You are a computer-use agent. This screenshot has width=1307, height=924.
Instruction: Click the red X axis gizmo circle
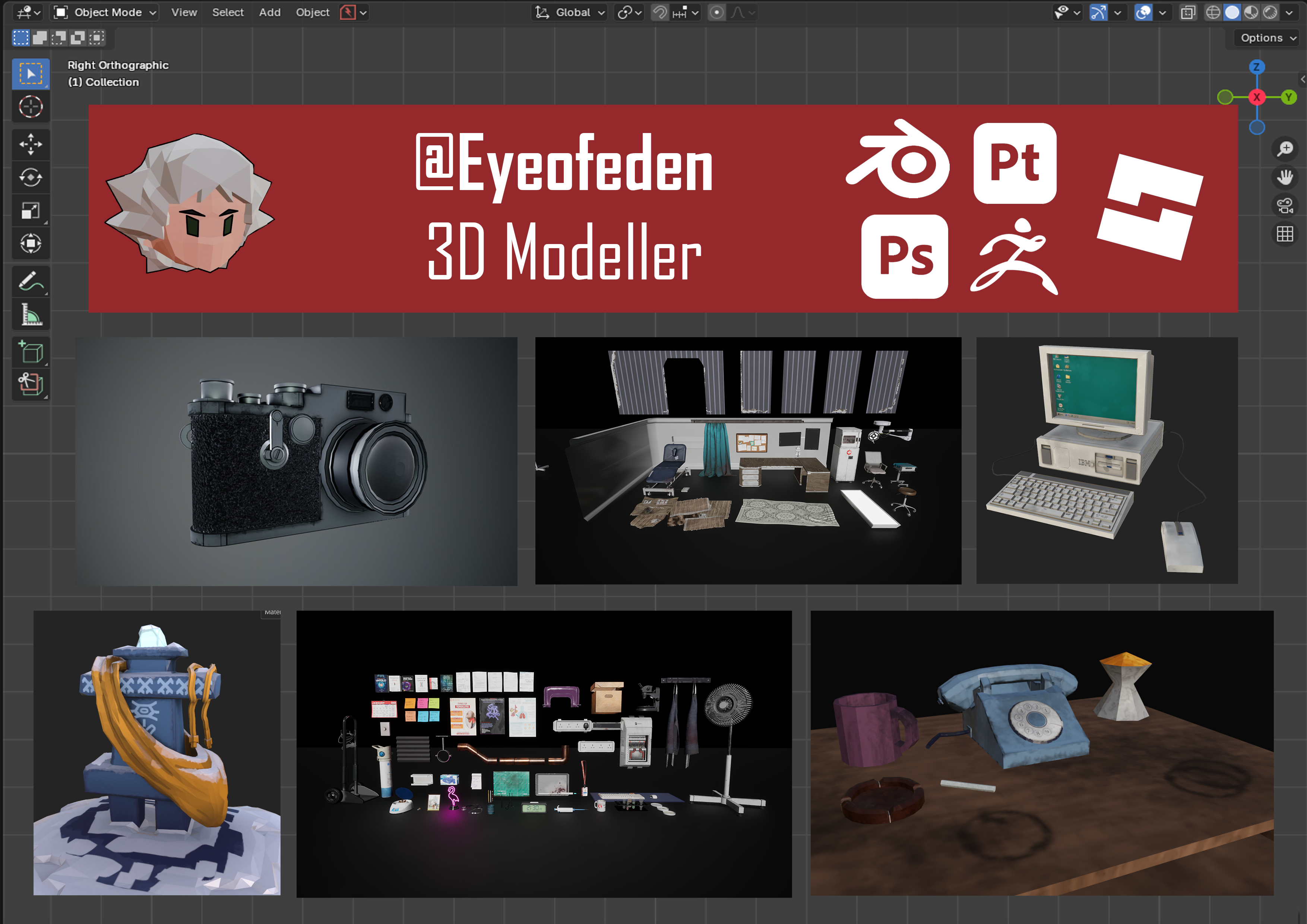[1257, 97]
